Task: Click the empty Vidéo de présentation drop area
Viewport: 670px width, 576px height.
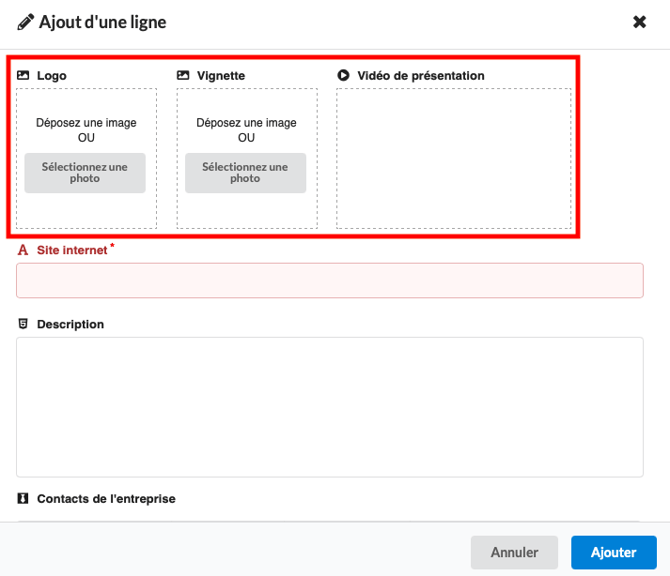Action: [454, 158]
